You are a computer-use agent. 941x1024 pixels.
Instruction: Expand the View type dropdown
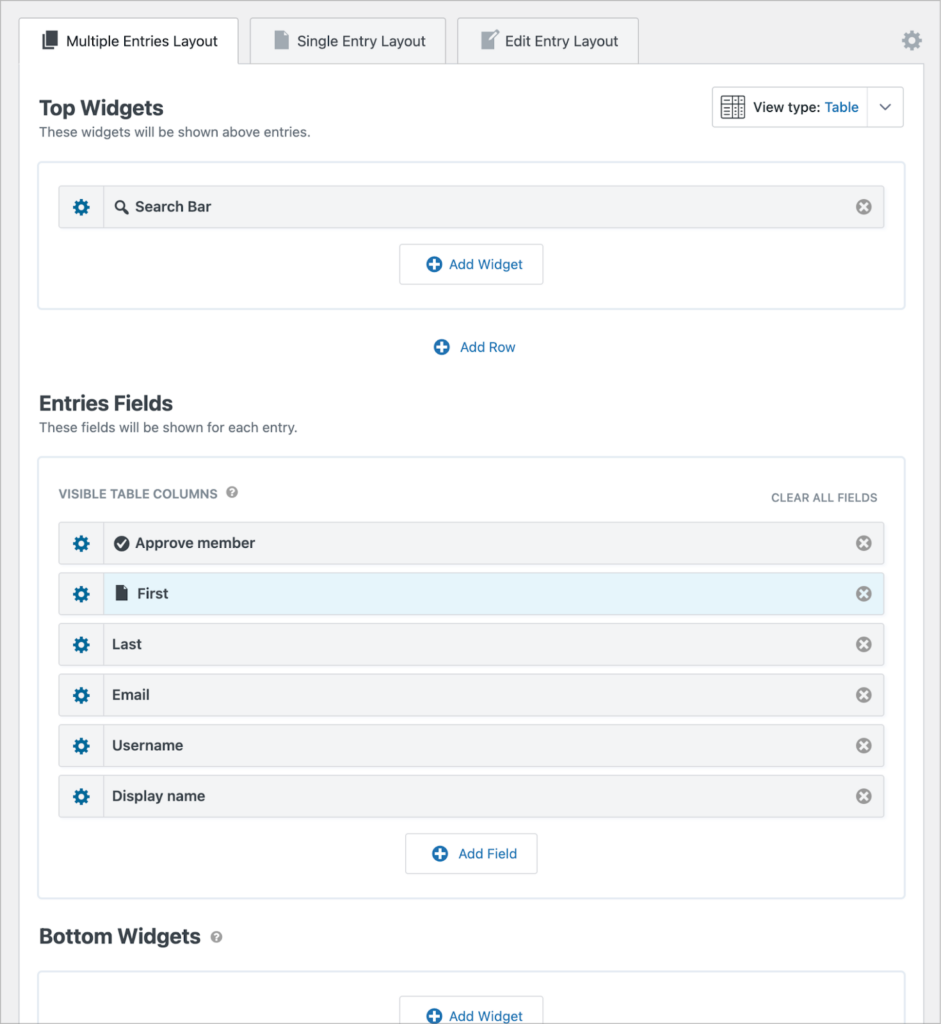point(886,107)
